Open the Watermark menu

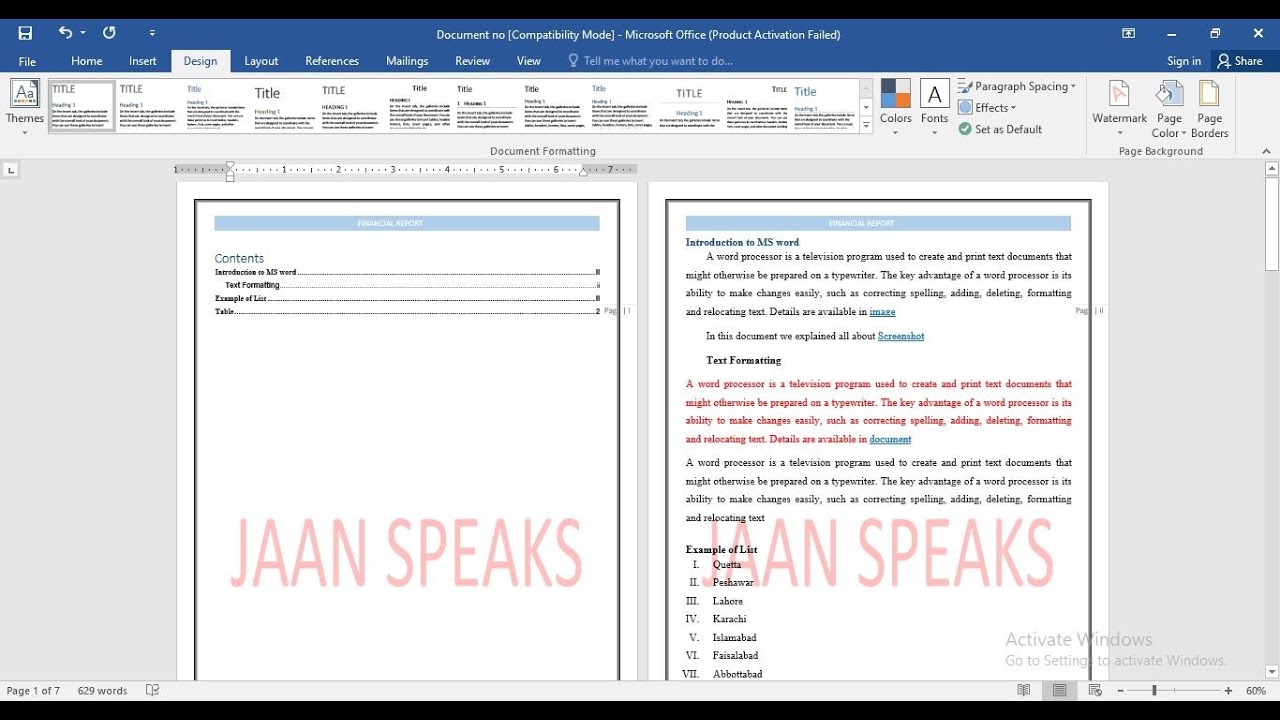click(x=1120, y=108)
